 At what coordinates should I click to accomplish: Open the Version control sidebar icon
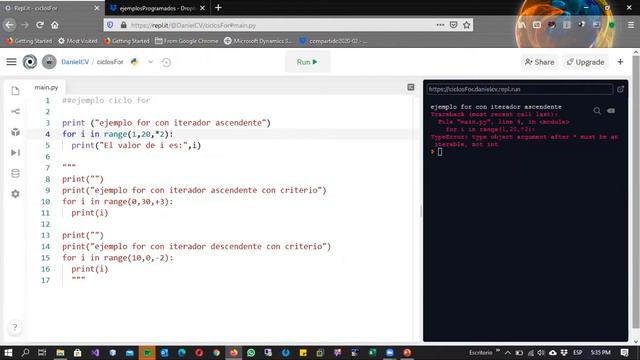pyautogui.click(x=16, y=111)
